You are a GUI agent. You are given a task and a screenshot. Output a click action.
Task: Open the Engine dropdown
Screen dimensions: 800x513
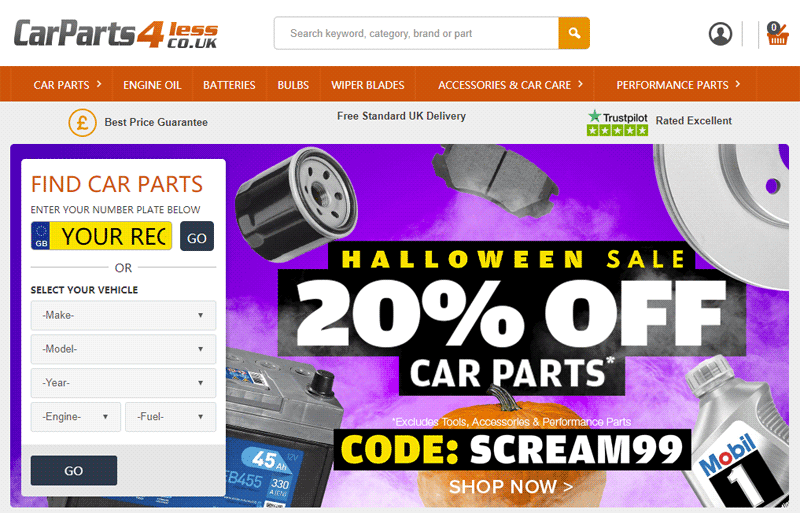pyautogui.click(x=76, y=417)
